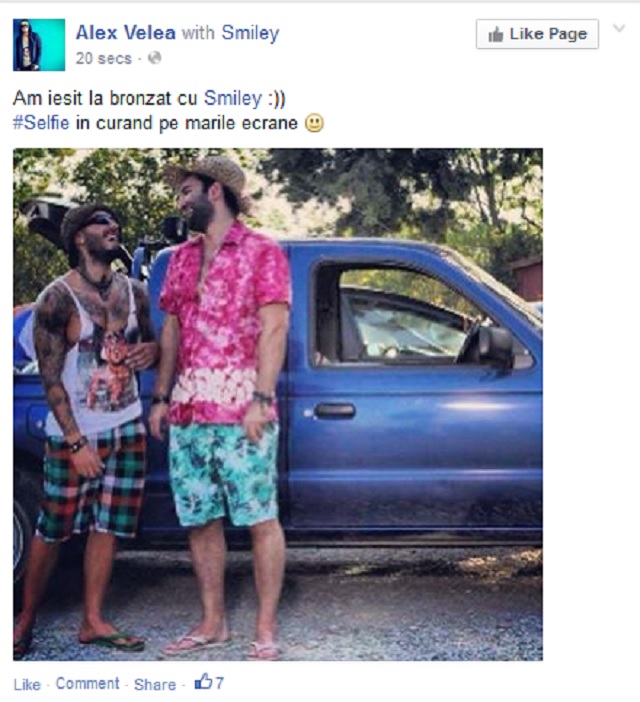Open the 20 secs timestamp link
Image resolution: width=640 pixels, height=702 pixels.
(104, 59)
